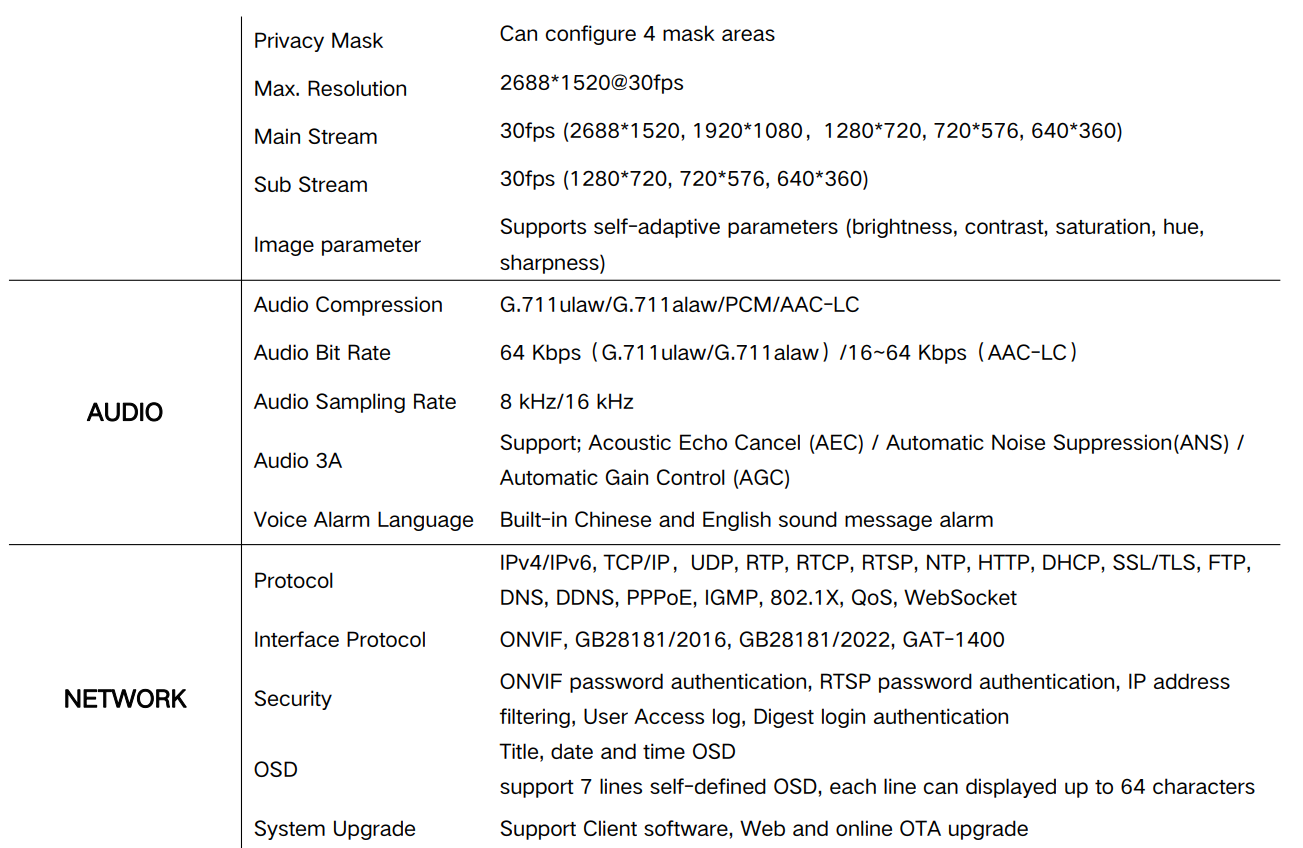
Task: Click the G.711ulaw/G.711alaw/PCM/AAC-LC compression value
Action: coord(679,305)
